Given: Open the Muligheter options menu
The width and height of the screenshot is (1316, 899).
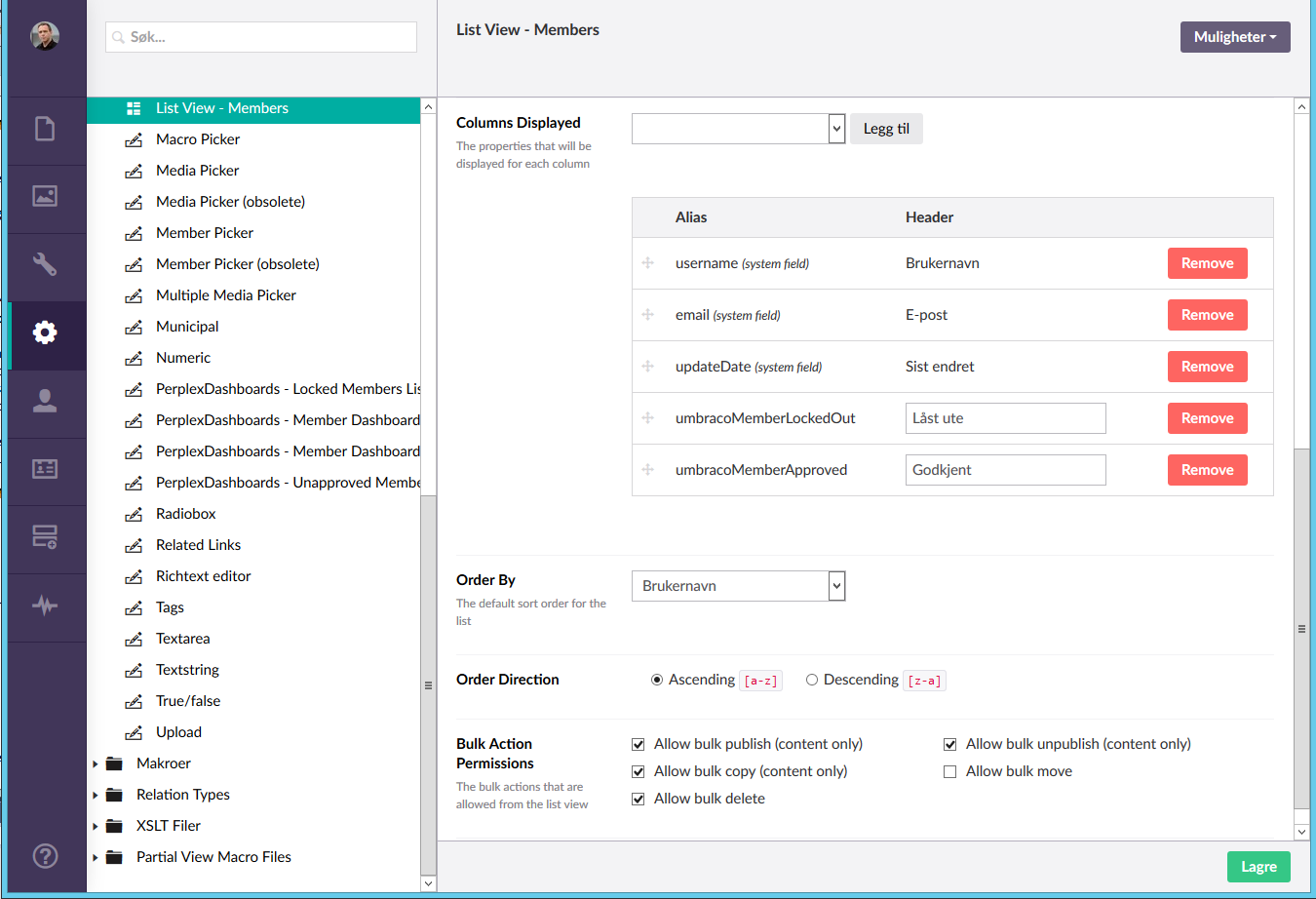Looking at the screenshot, I should point(1234,37).
